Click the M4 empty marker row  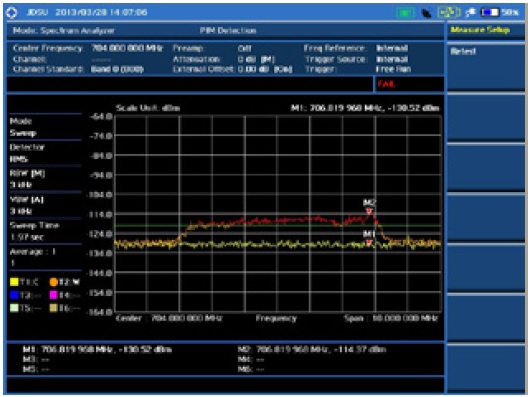[251, 360]
